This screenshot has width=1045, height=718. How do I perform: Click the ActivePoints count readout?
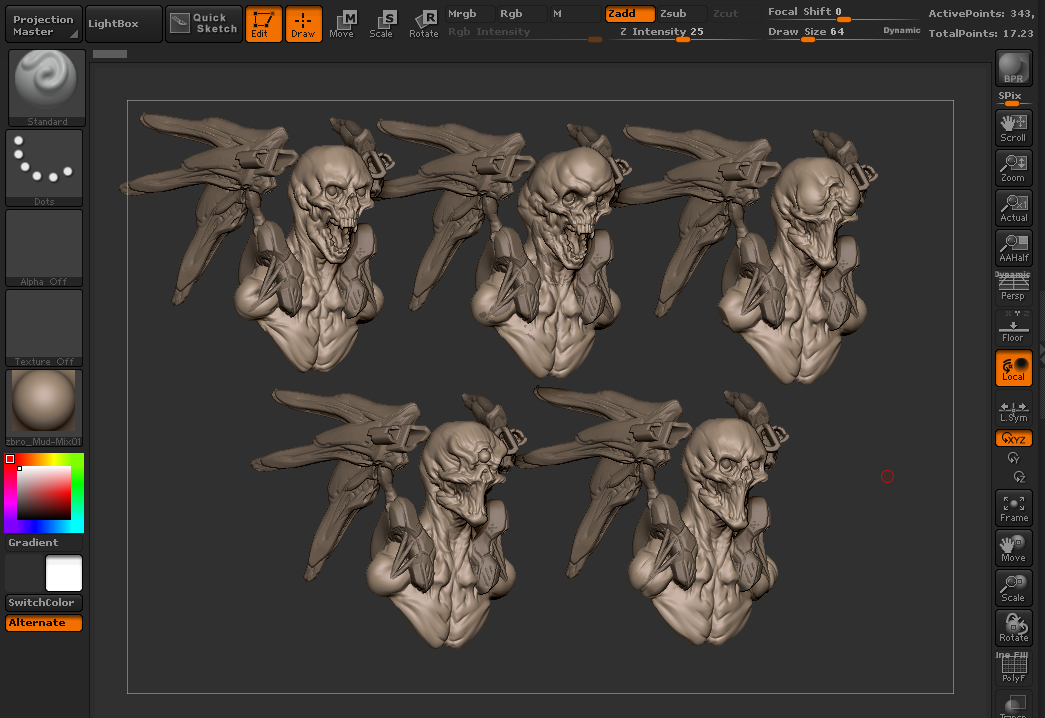coord(982,13)
